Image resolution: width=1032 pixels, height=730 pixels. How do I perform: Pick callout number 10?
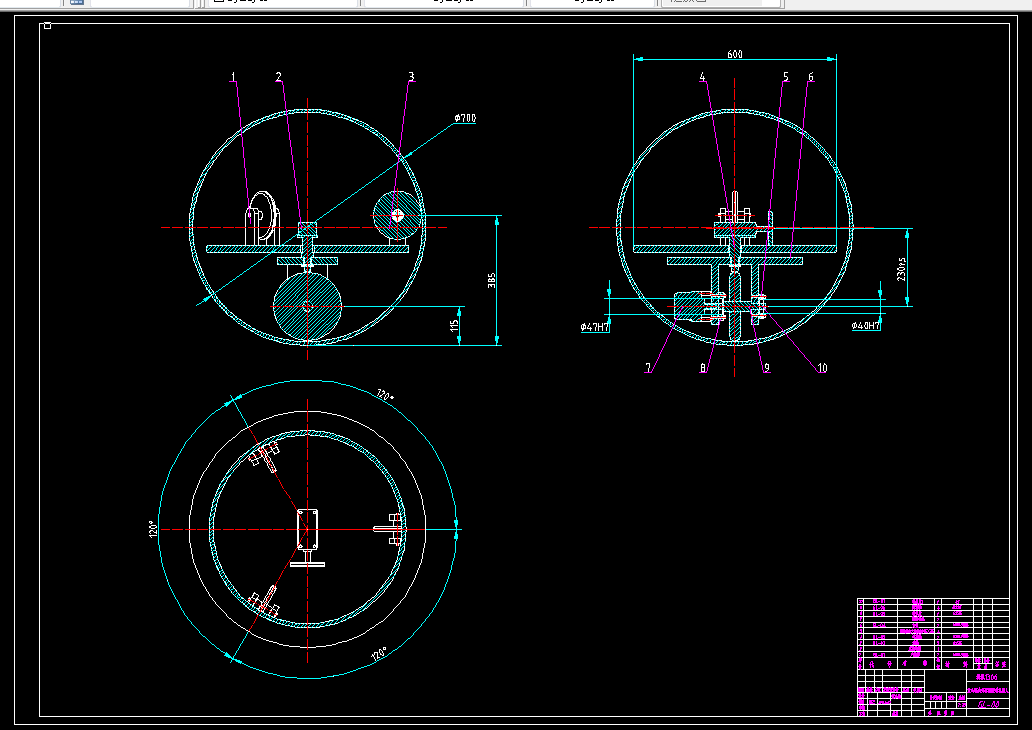[822, 368]
